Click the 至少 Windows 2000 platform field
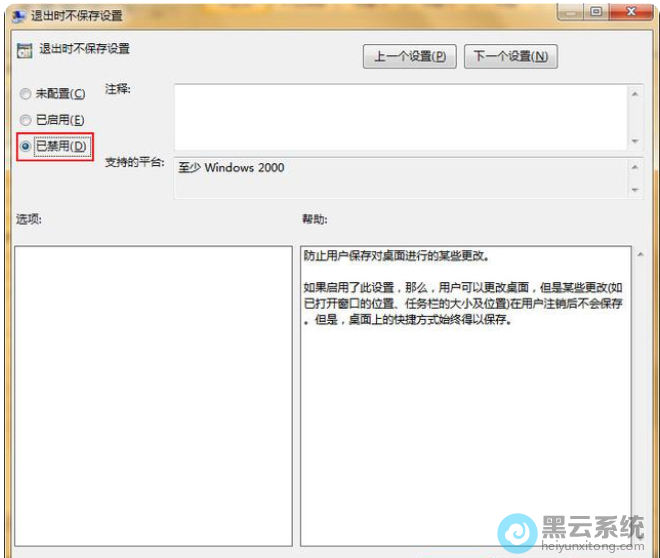The height and width of the screenshot is (558, 660). (400, 176)
